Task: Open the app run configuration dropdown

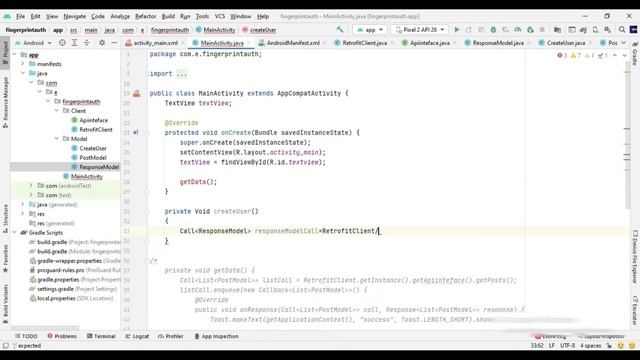Action: (370, 30)
